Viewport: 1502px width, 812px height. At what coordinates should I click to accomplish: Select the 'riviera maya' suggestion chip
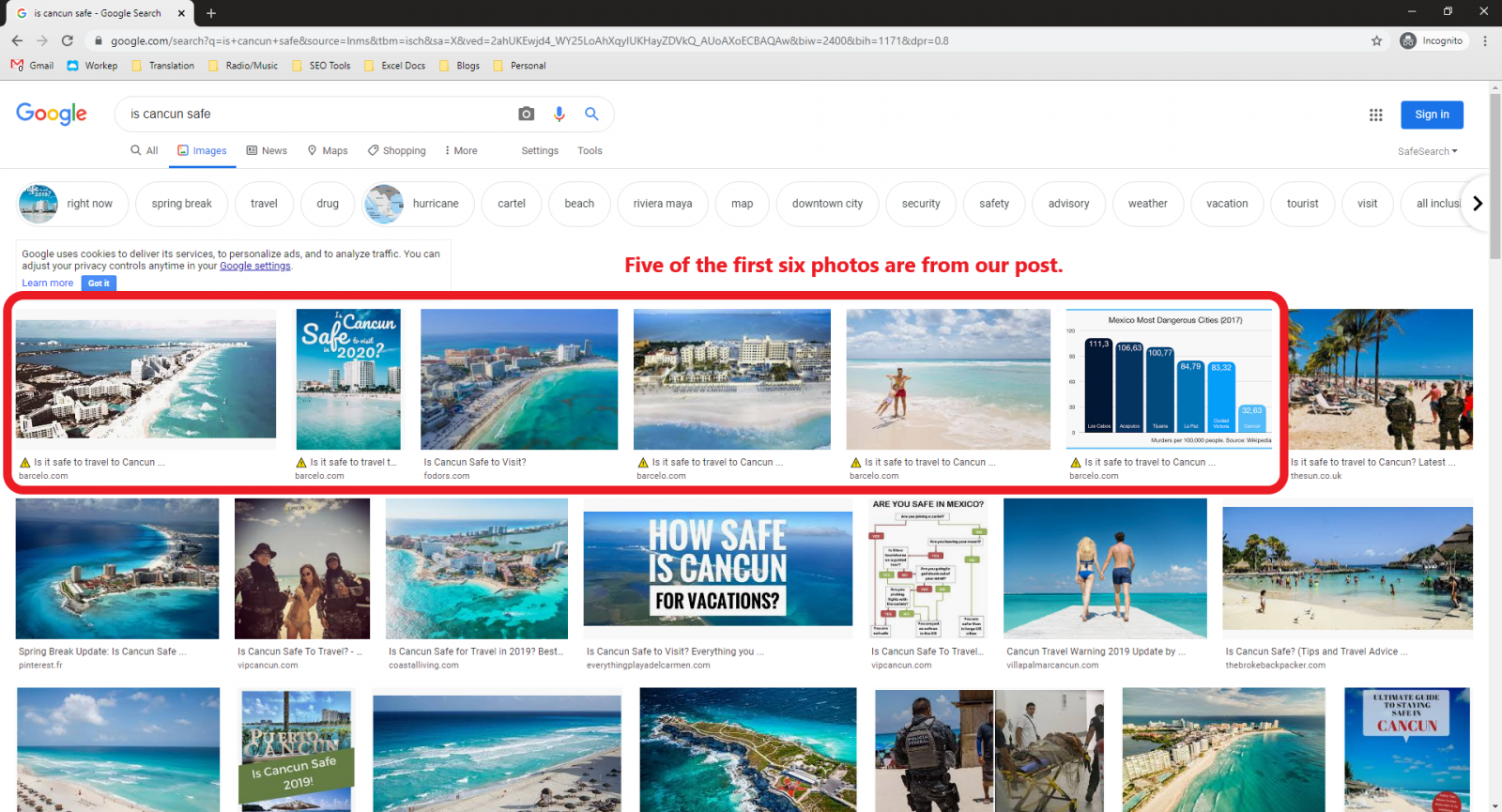[x=663, y=204]
